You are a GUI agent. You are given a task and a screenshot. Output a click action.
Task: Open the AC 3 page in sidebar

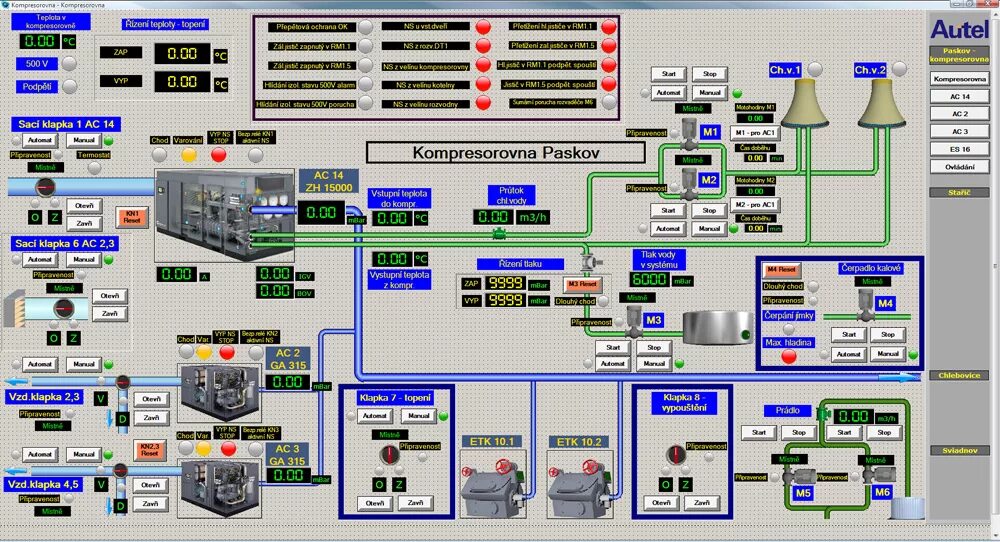[959, 131]
